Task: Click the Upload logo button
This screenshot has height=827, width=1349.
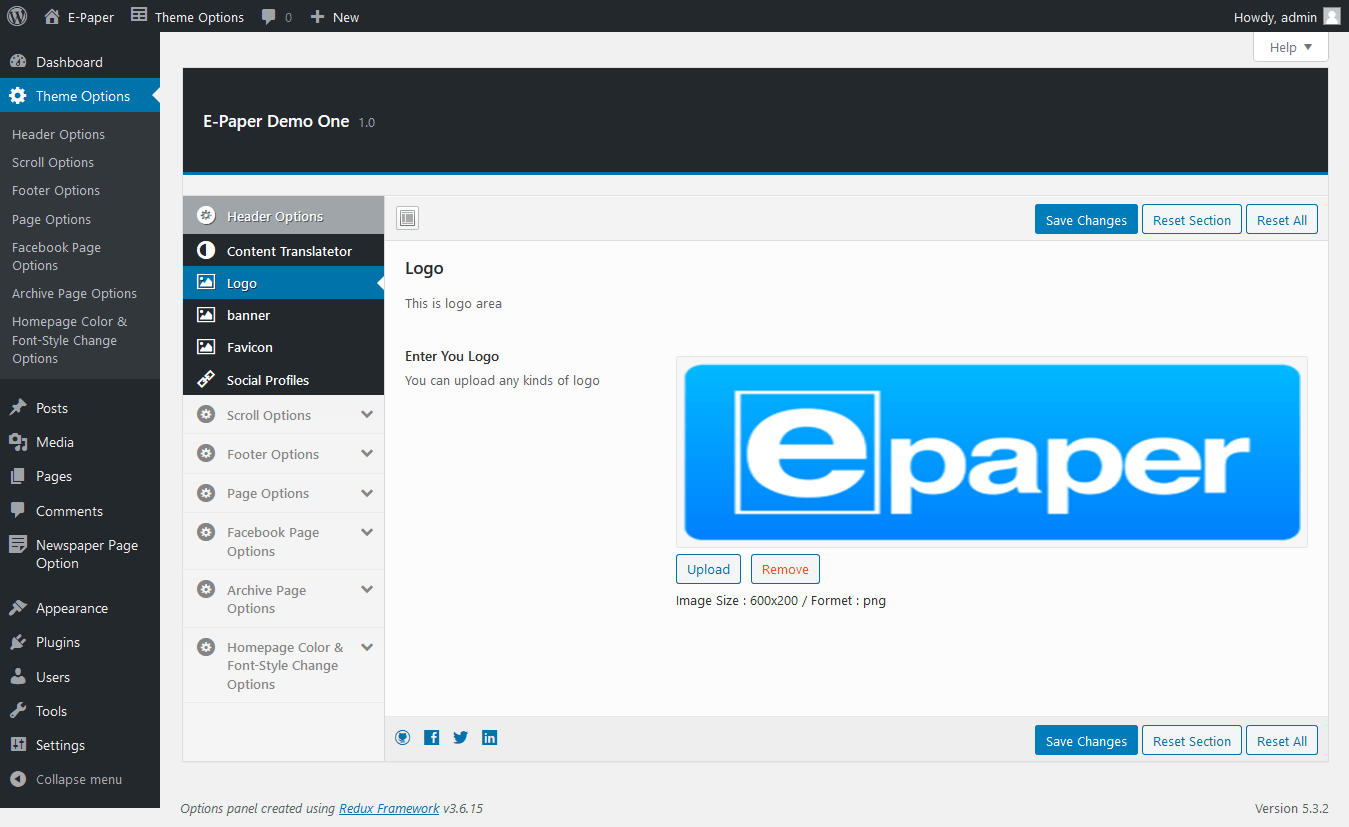Action: 709,569
